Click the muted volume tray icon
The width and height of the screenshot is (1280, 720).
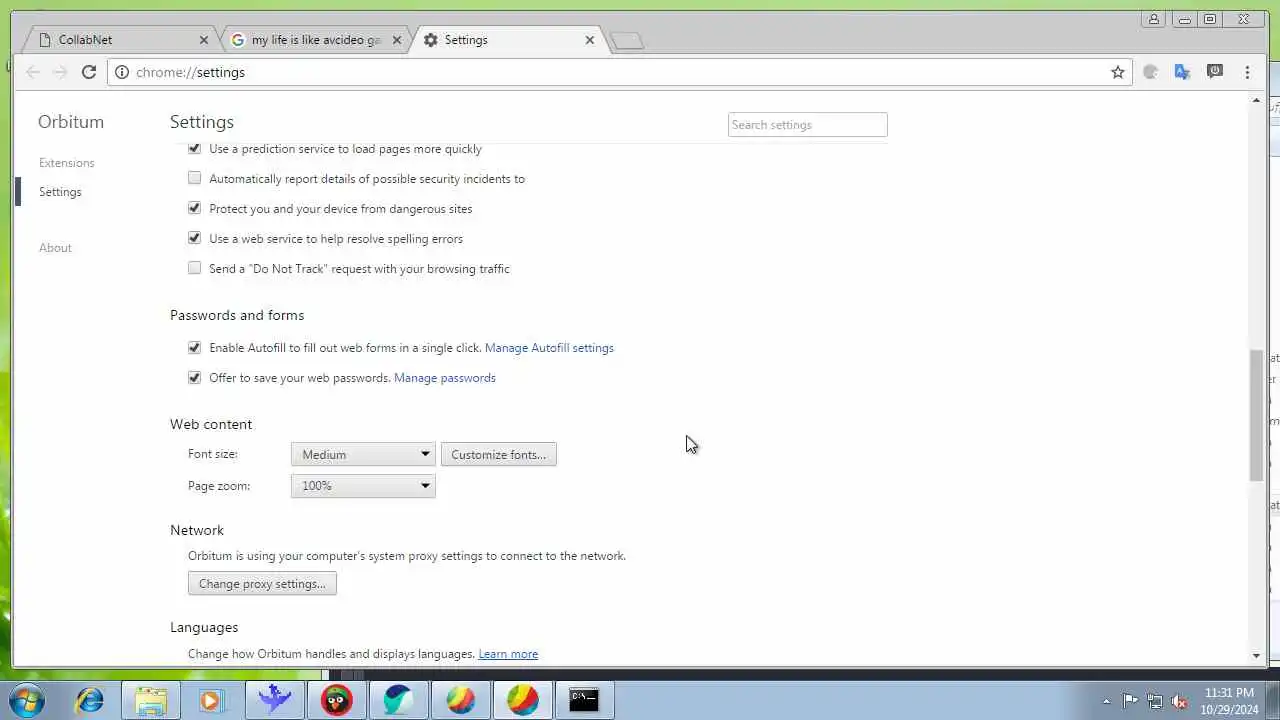tap(1179, 701)
